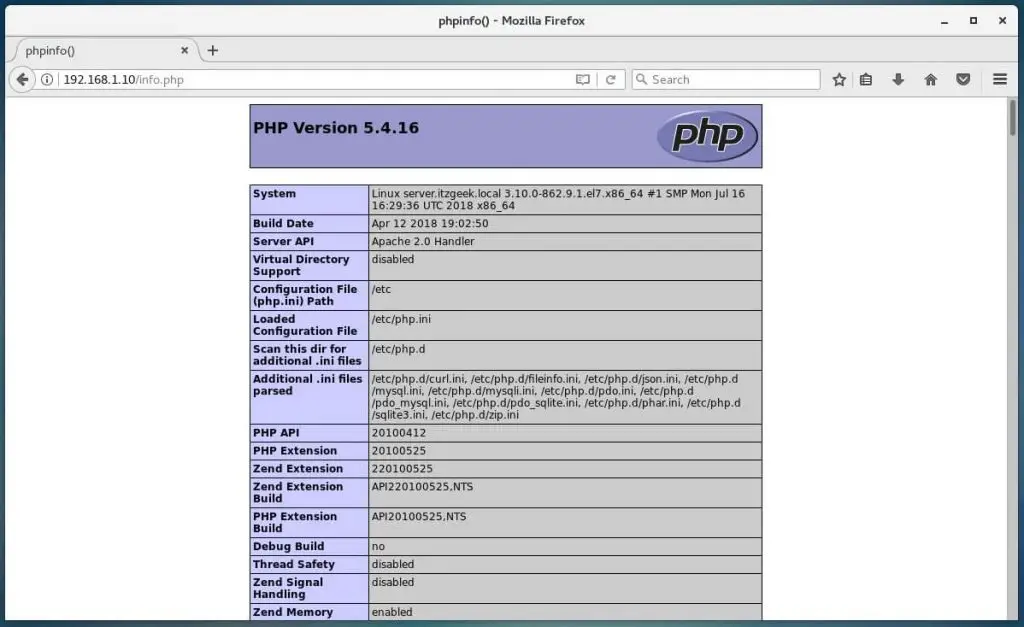Click the /etc/php.d scan directory value

pos(398,349)
